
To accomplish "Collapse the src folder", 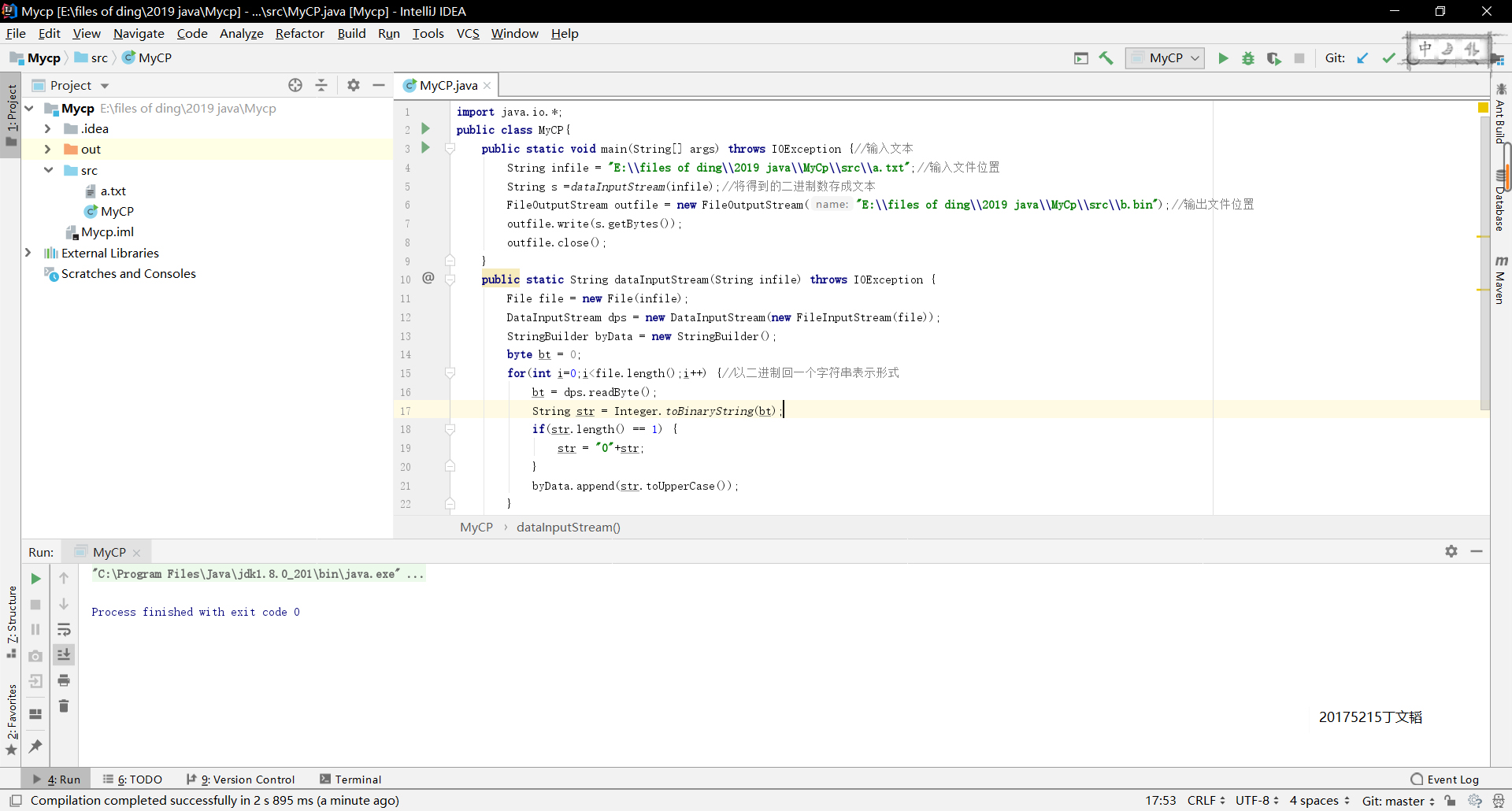I will [48, 170].
